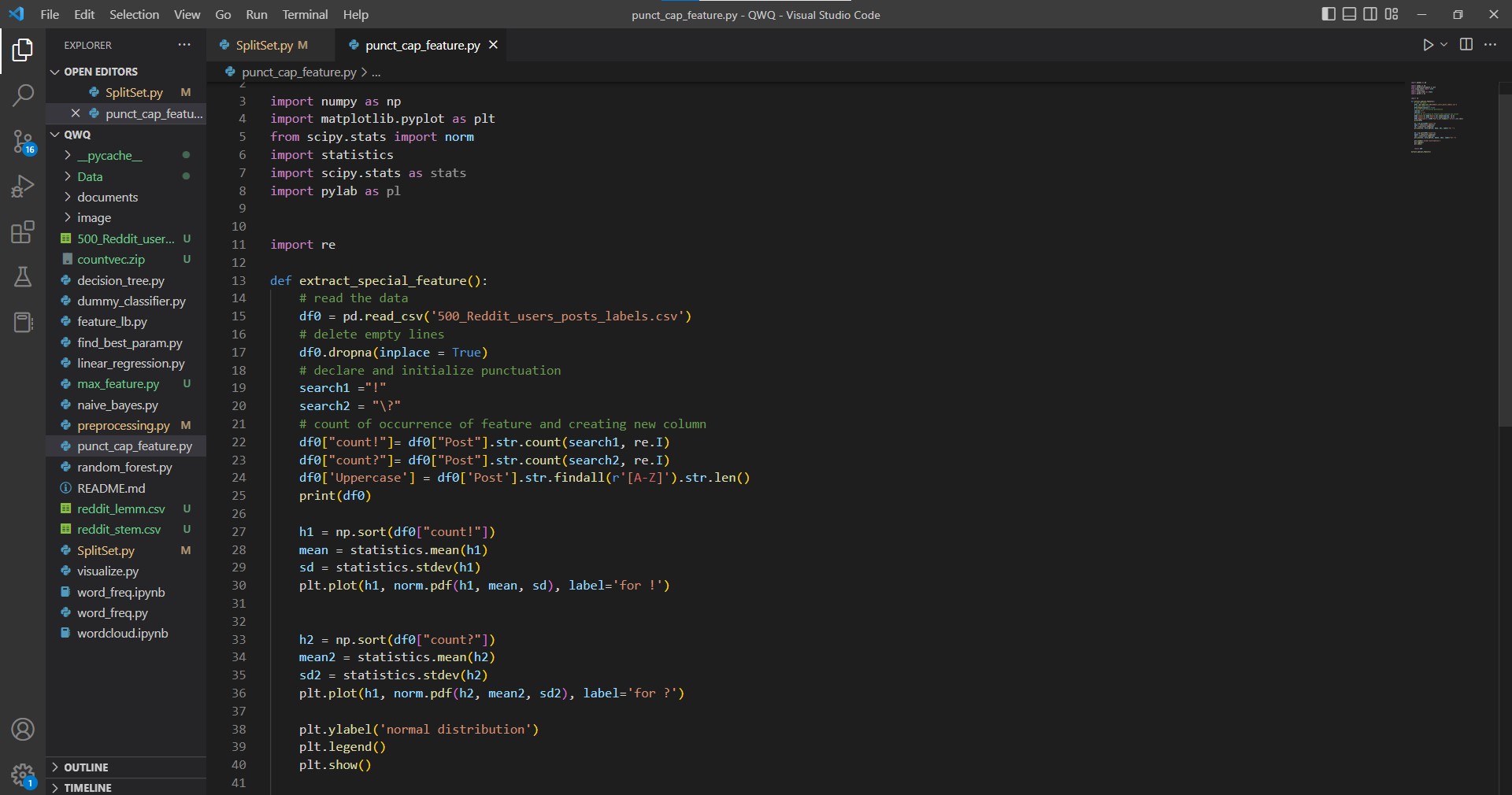The image size is (1512, 795).
Task: Click the Run Python File play button
Action: point(1428,45)
